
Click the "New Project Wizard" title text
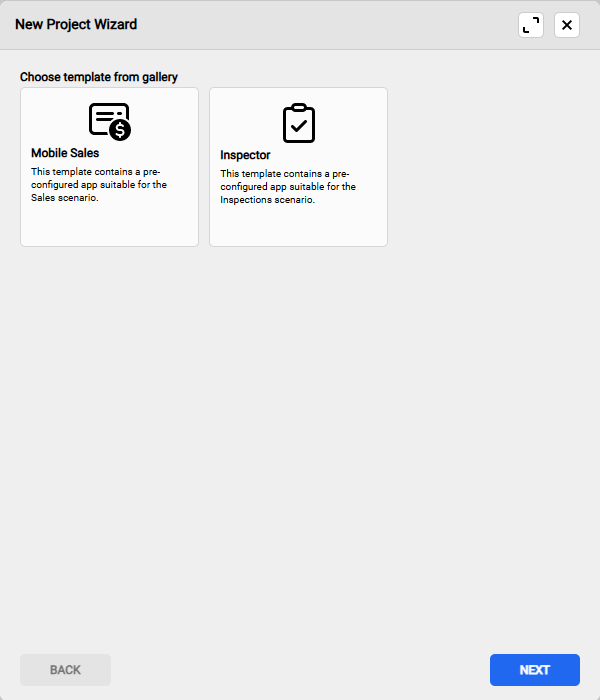[x=76, y=24]
